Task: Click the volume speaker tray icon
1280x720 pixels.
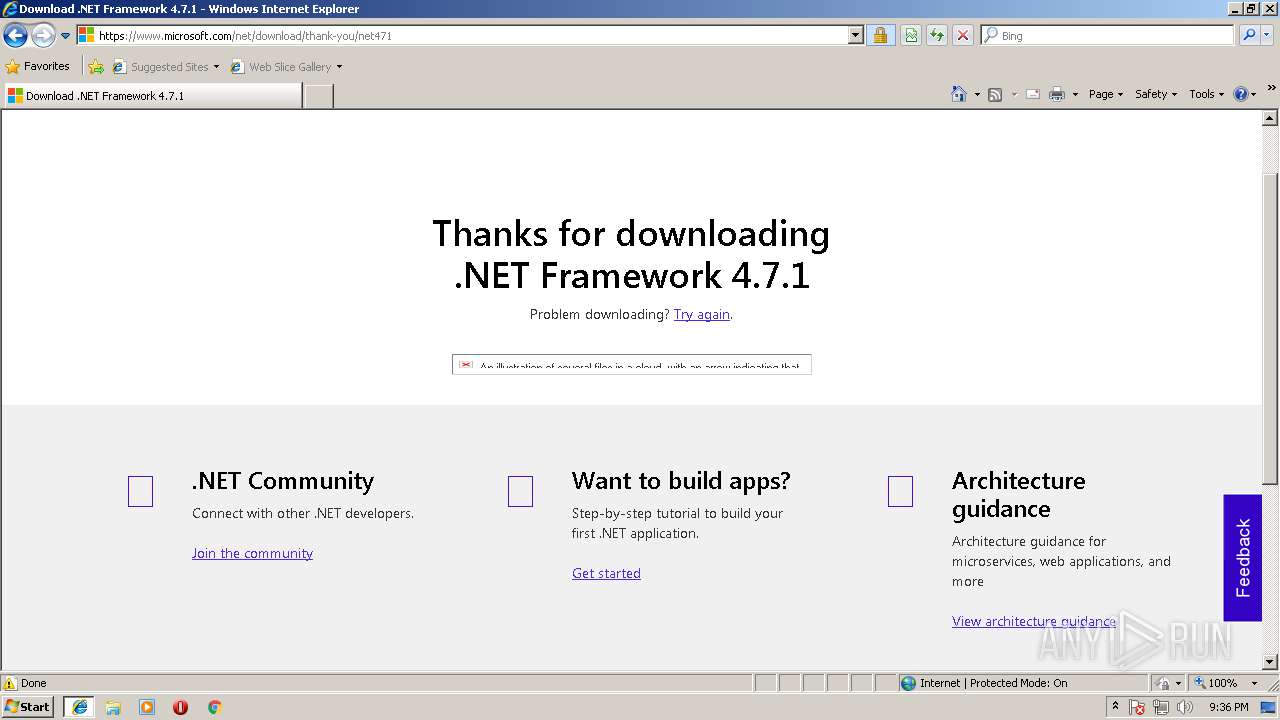Action: 1185,707
